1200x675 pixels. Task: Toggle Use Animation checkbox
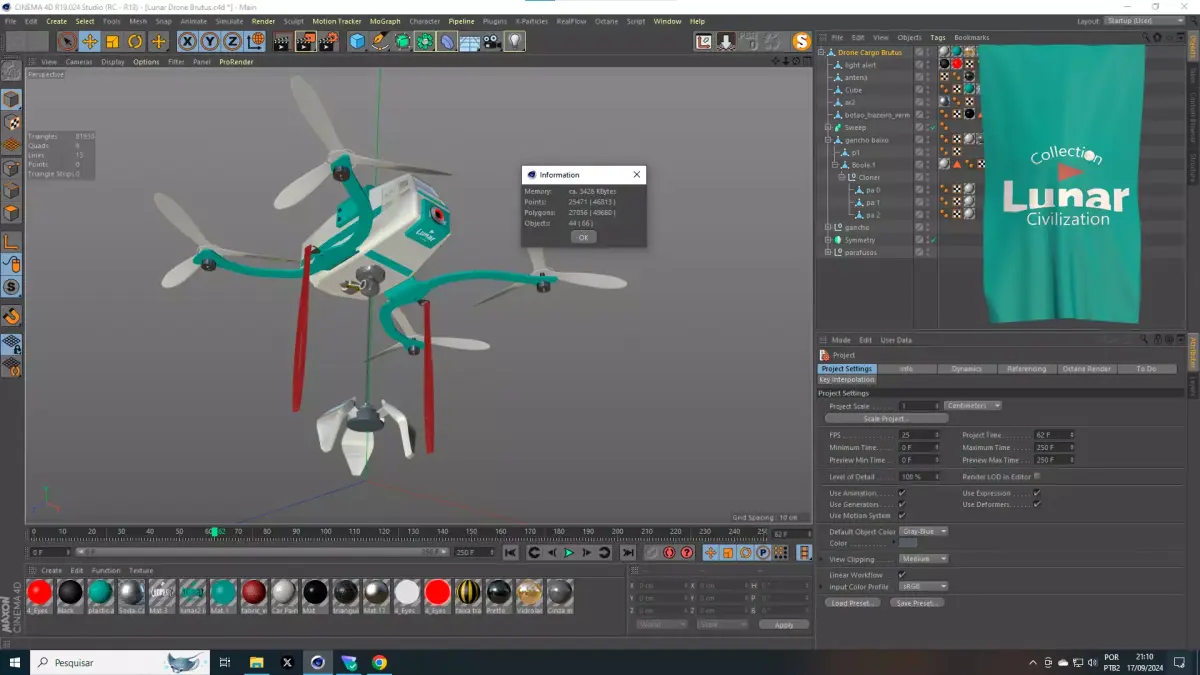pyautogui.click(x=902, y=493)
